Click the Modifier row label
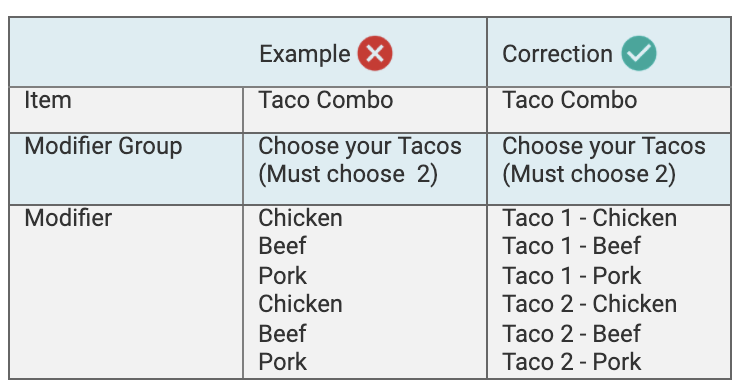Screen dimensions: 746x390 tap(68, 218)
